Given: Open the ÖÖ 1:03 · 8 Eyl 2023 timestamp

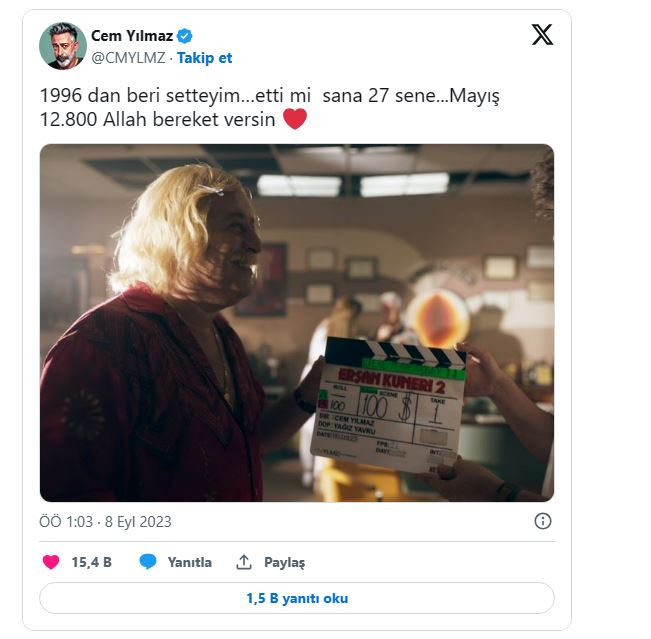Looking at the screenshot, I should click(x=105, y=522).
